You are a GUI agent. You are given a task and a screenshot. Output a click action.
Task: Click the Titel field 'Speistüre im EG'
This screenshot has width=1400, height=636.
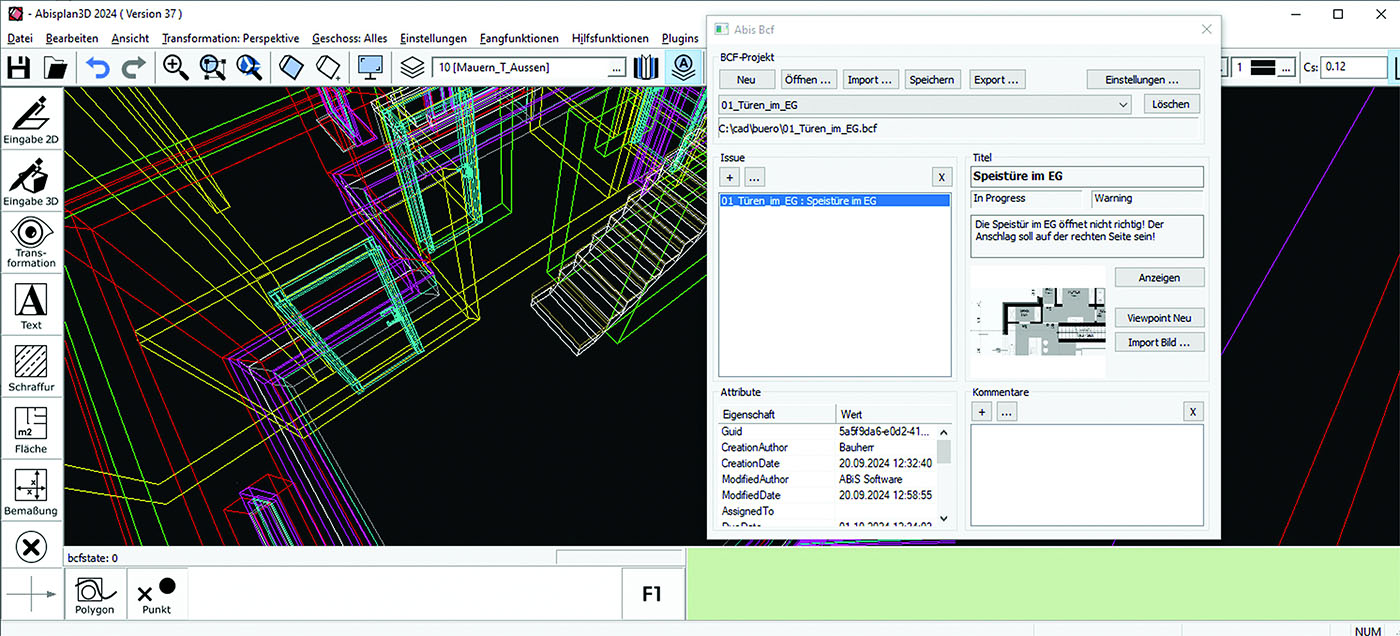point(1088,177)
